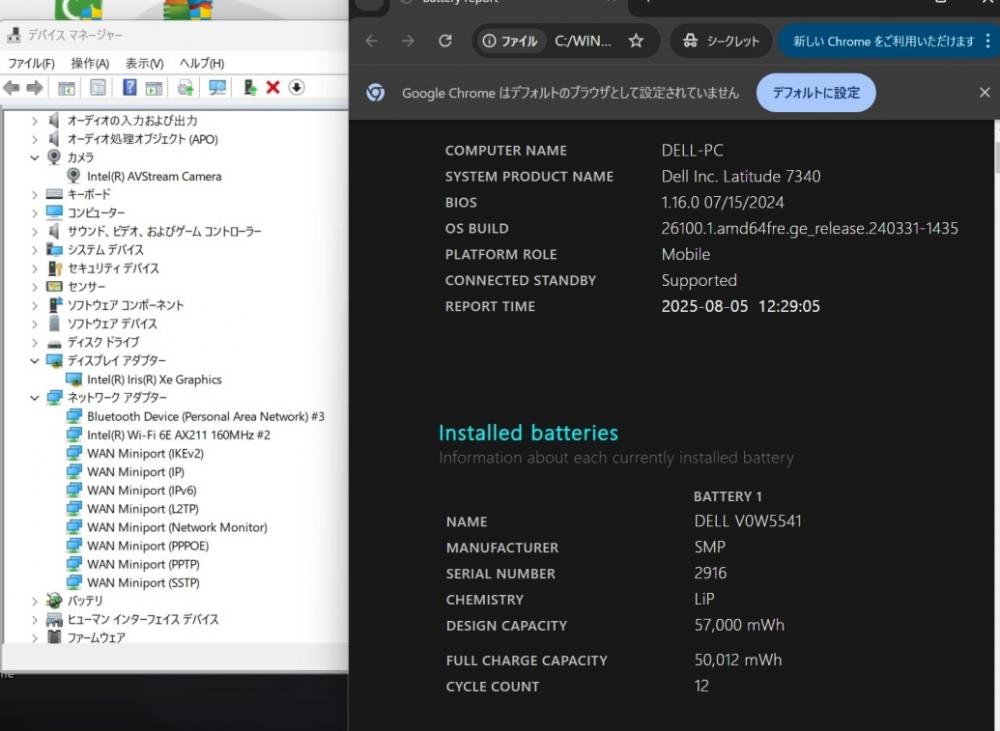This screenshot has width=1000, height=731.
Task: Select WAN Miniport (Network Monitor) device
Action: coord(177,528)
